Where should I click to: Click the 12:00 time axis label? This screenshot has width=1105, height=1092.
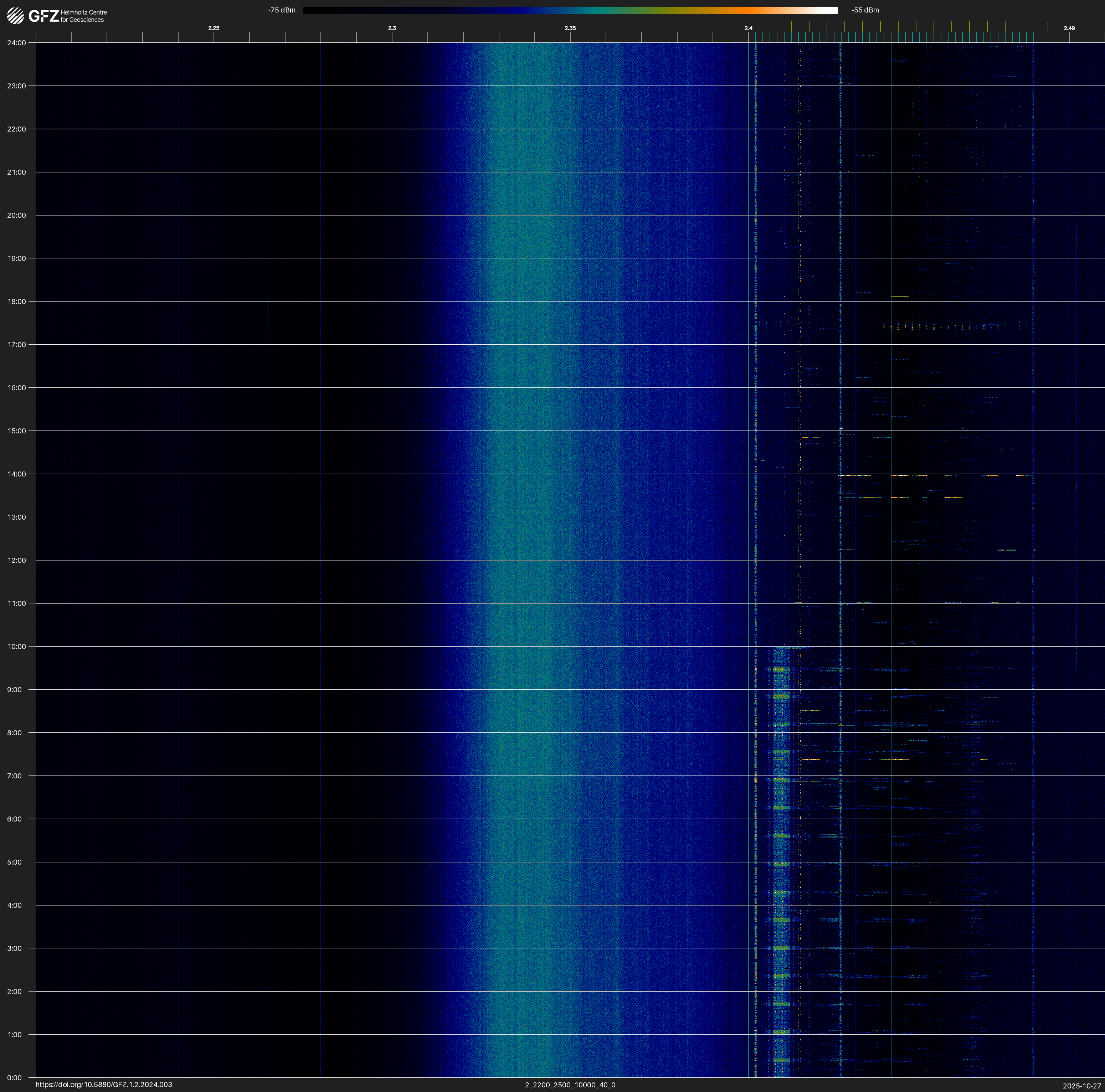click(x=16, y=560)
